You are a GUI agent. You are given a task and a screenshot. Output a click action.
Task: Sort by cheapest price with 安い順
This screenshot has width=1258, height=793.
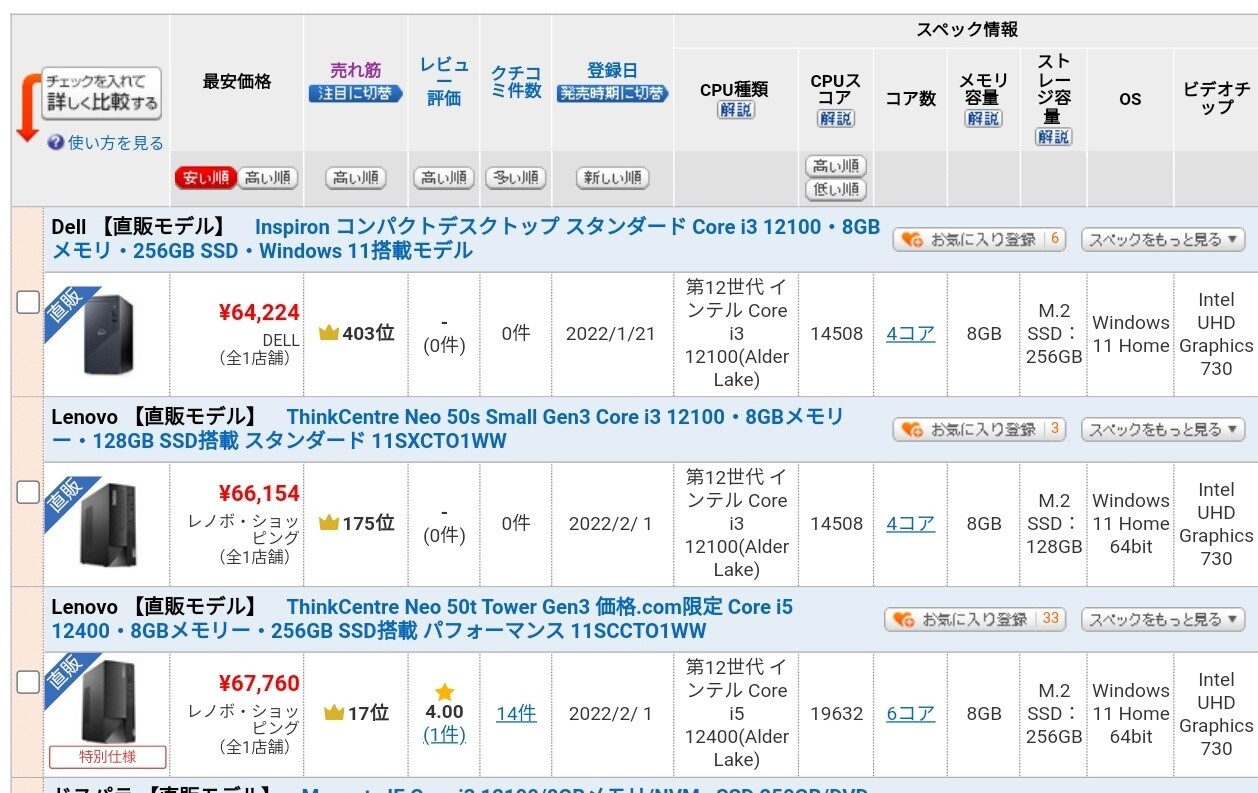pos(204,178)
